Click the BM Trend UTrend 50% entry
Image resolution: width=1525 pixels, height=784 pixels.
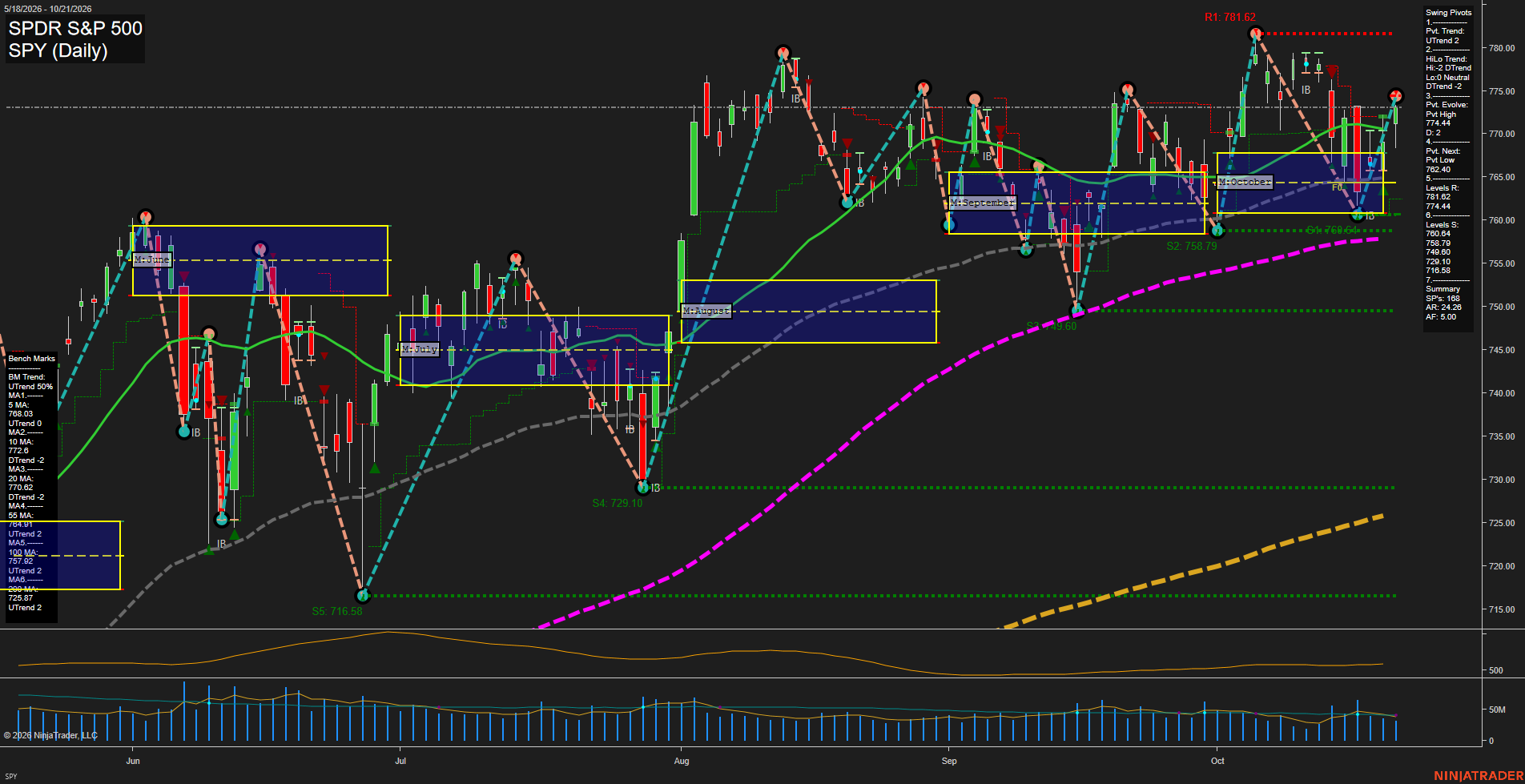click(30, 382)
